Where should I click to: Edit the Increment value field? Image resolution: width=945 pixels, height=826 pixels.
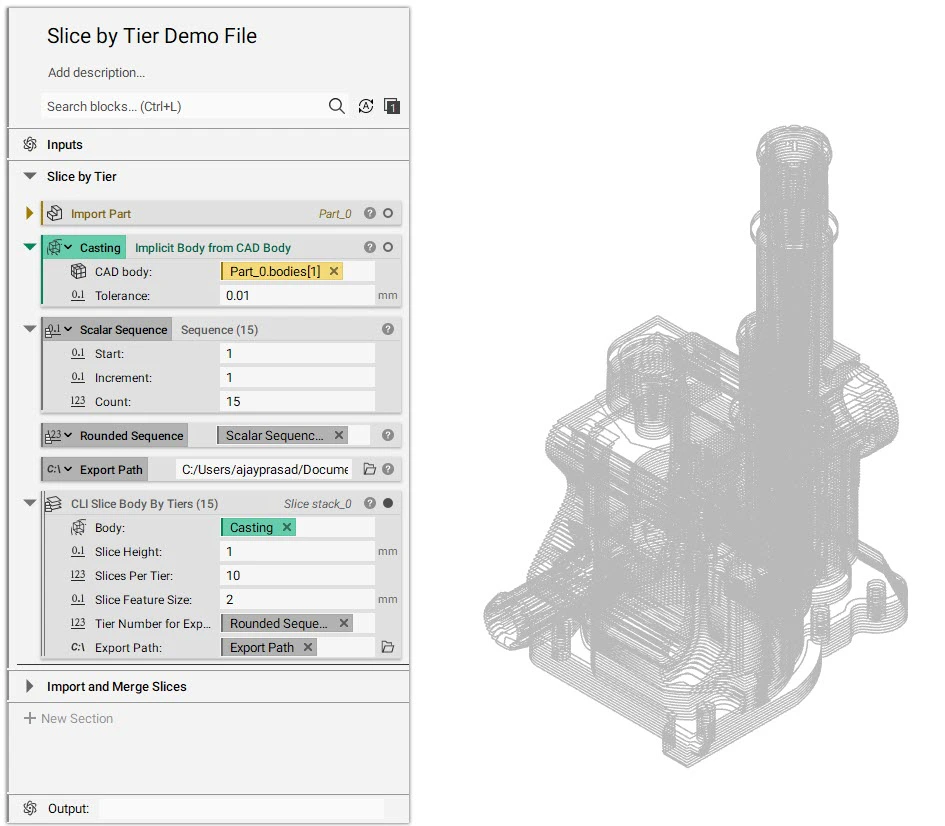click(x=297, y=377)
